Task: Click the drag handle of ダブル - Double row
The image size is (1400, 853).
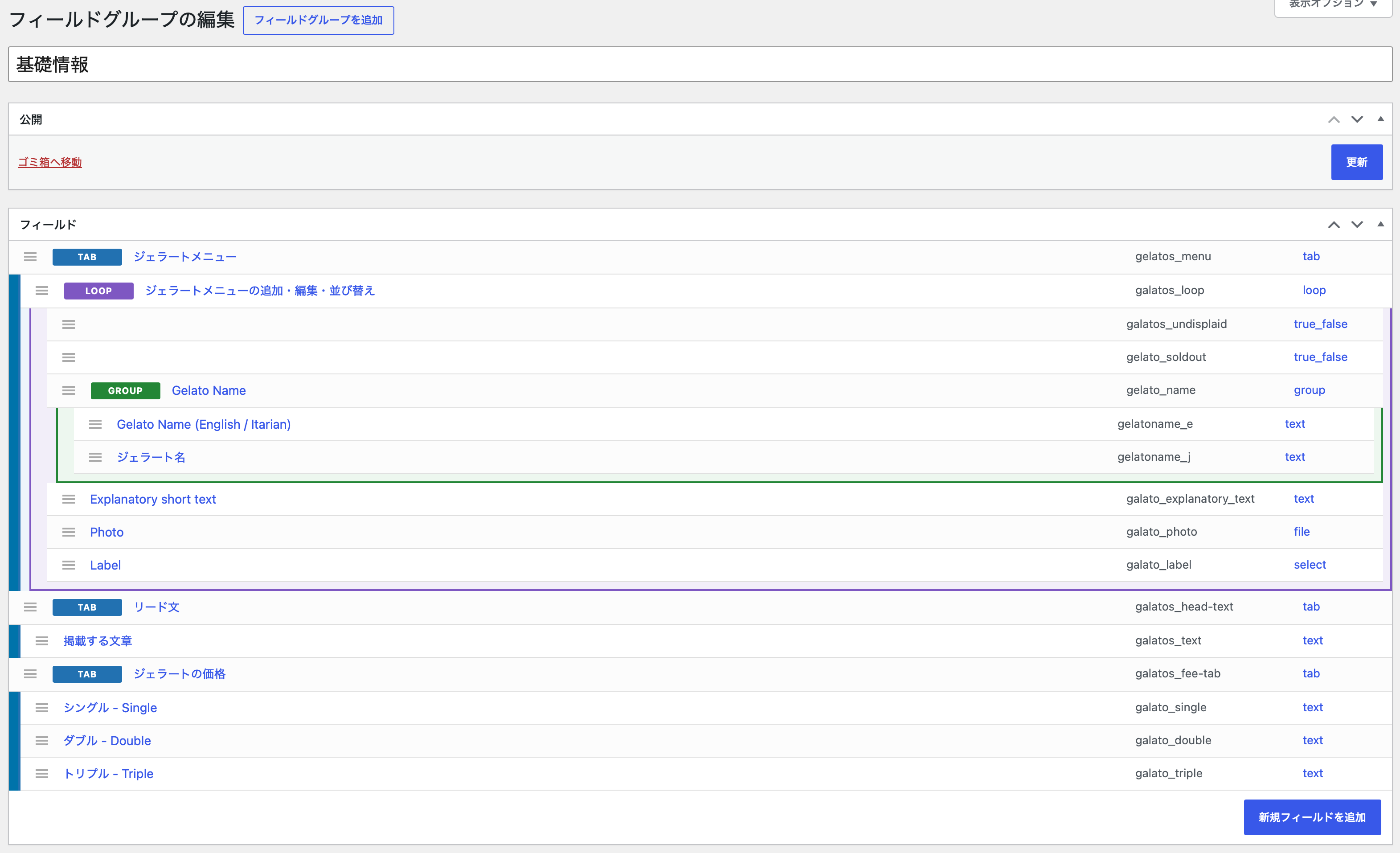Action: tap(42, 741)
